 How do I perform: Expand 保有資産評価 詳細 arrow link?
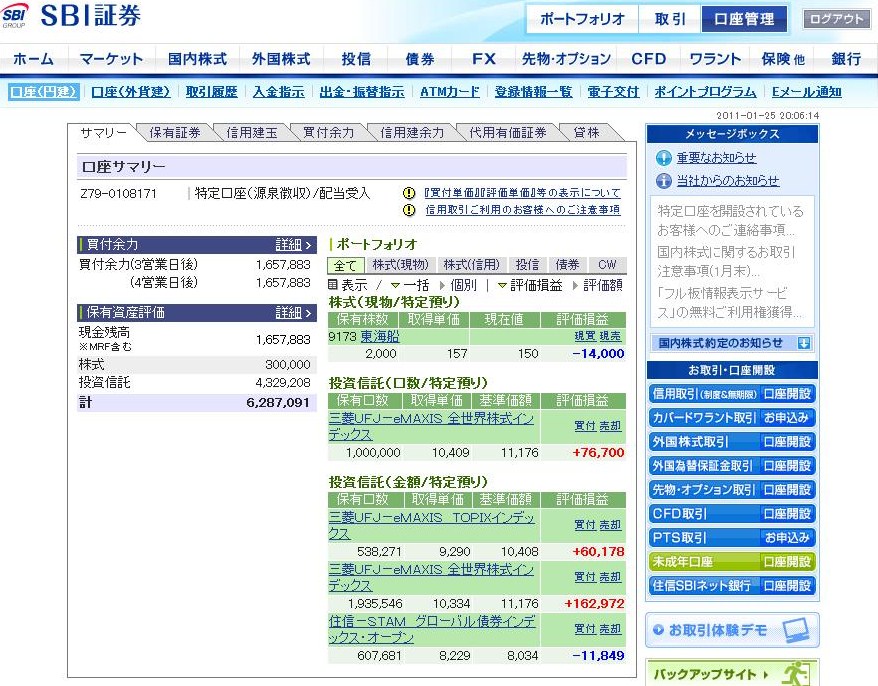[293, 312]
